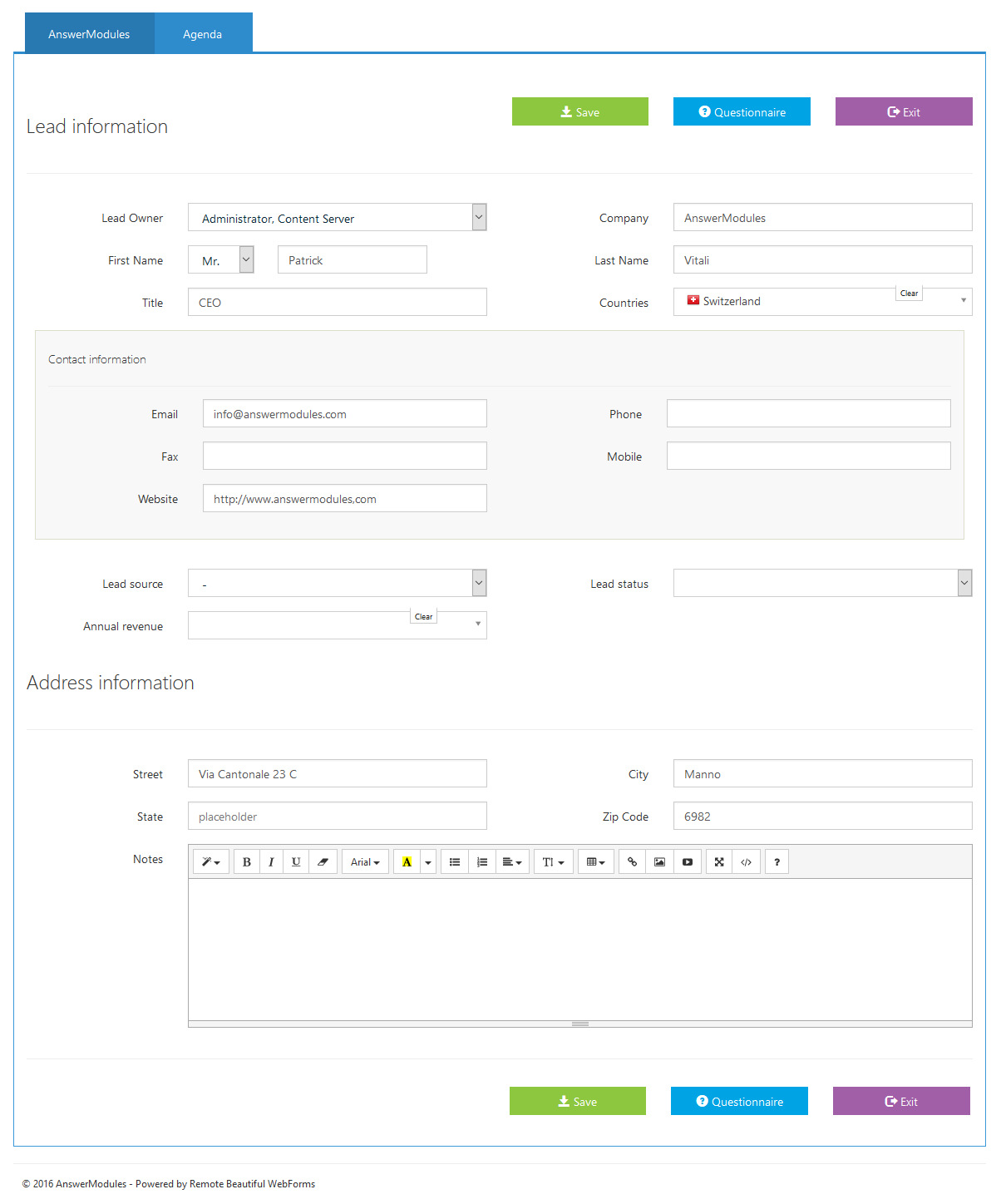Viewport: 1001px width, 1204px height.
Task: Click the bottom purple Exit button
Action: (901, 1101)
